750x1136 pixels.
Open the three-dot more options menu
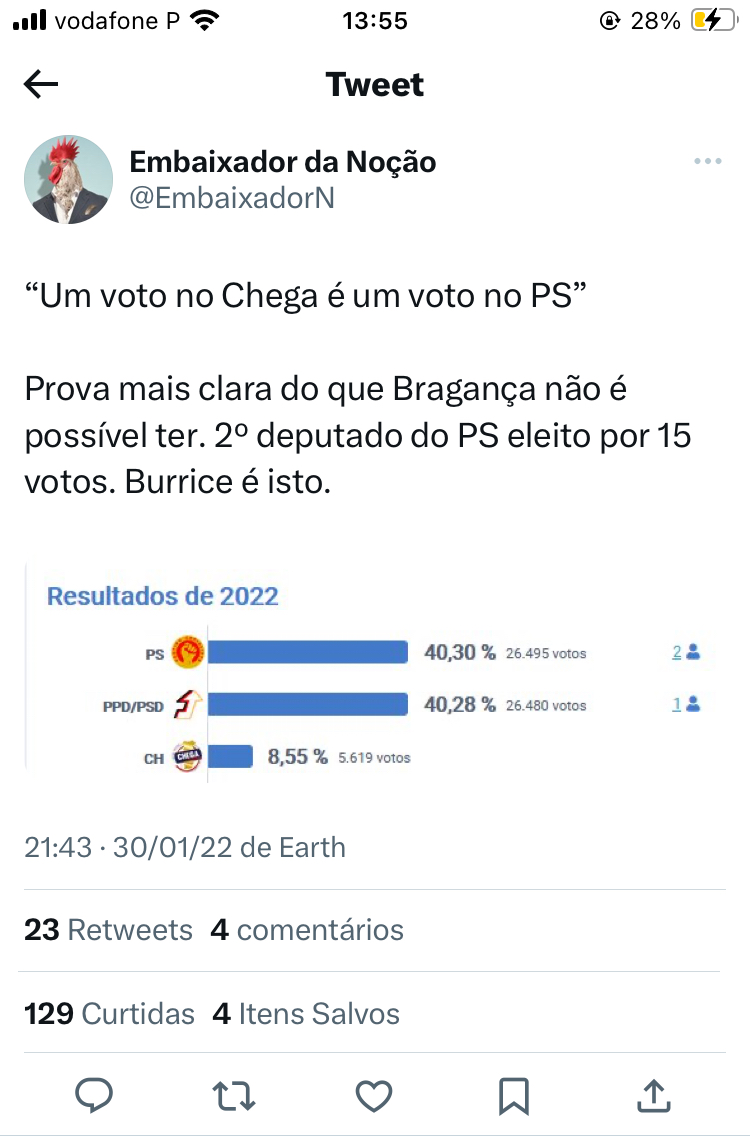tap(707, 161)
